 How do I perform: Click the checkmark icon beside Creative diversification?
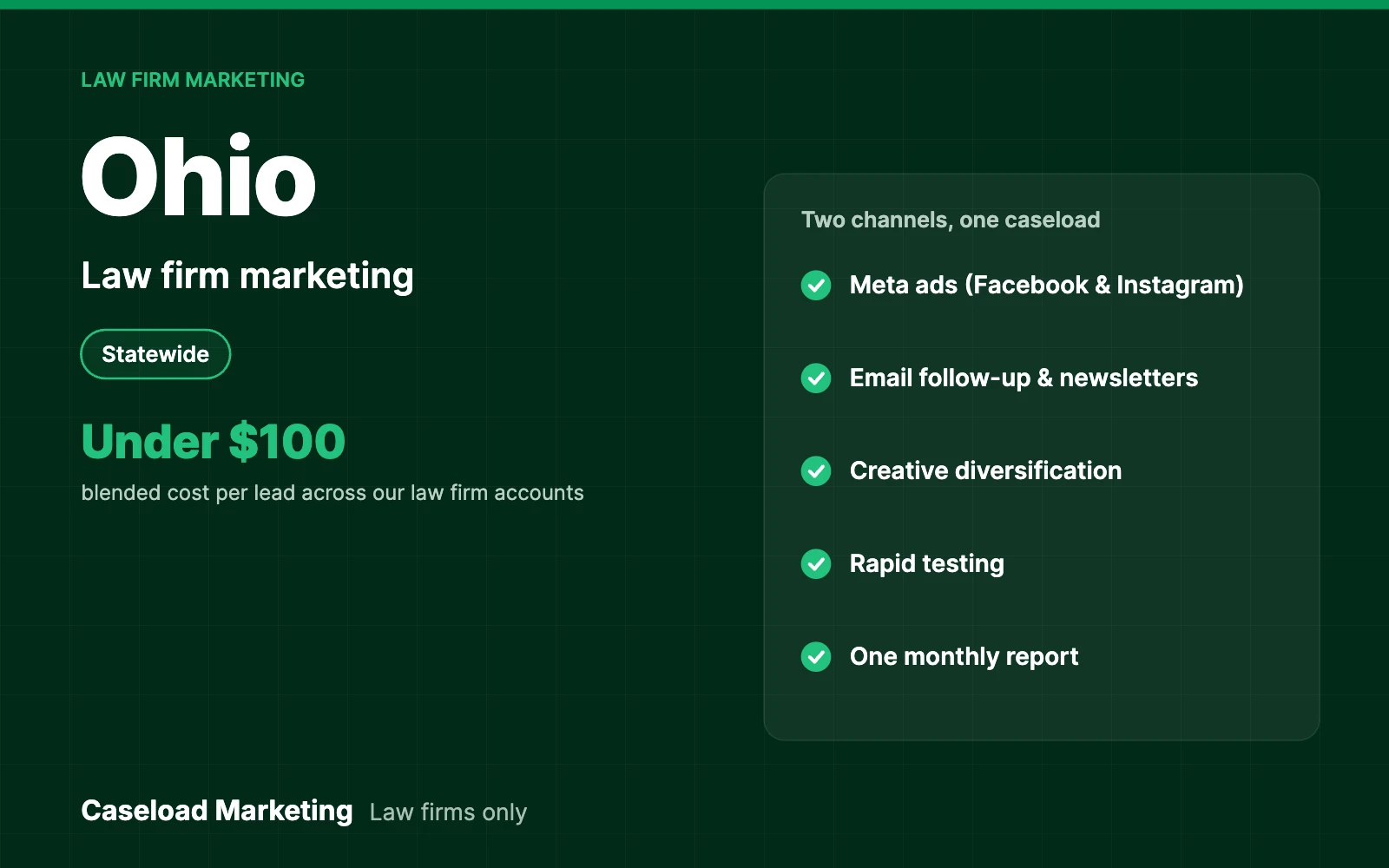(816, 470)
